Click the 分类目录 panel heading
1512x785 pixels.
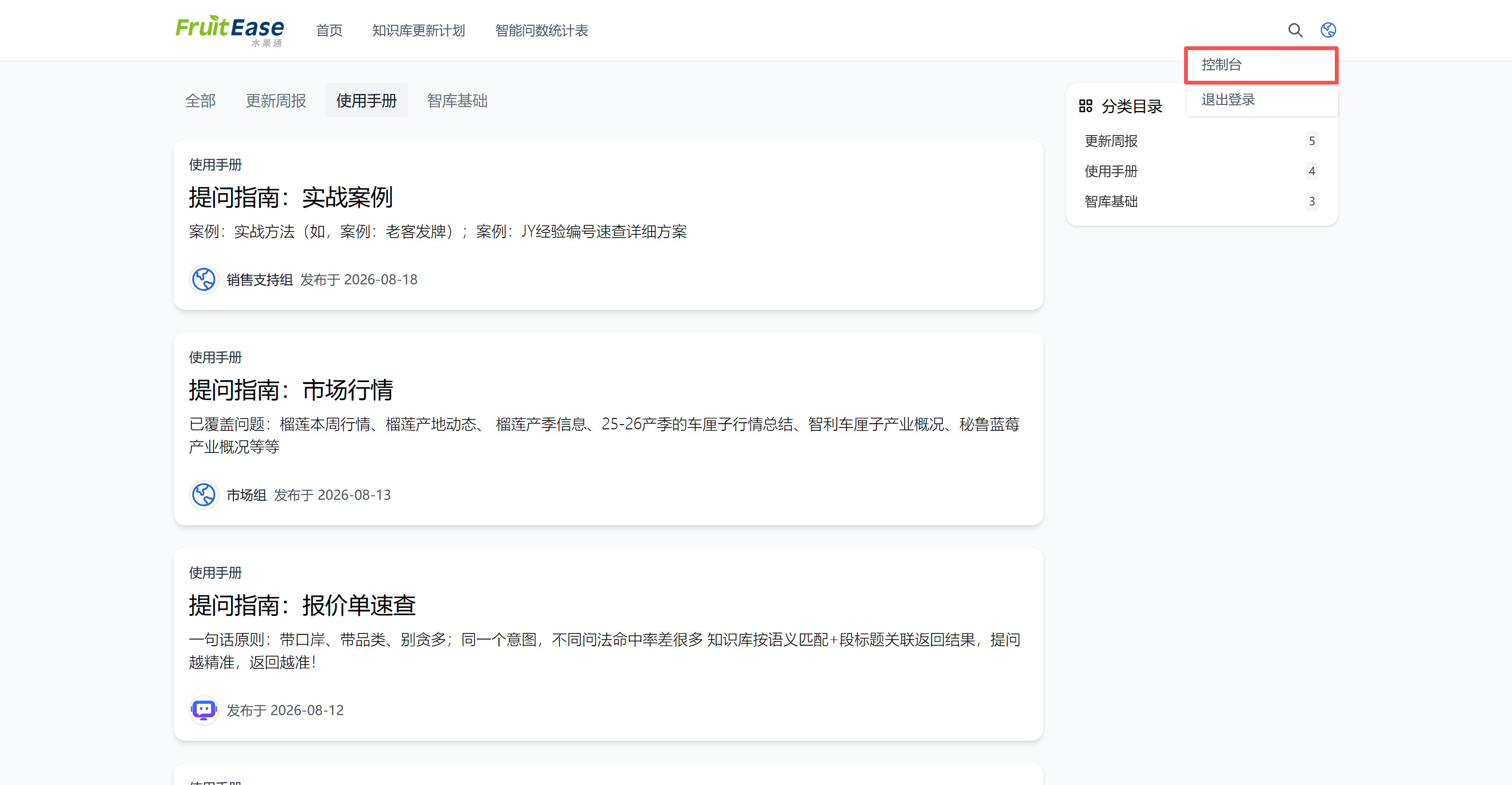coord(1132,106)
